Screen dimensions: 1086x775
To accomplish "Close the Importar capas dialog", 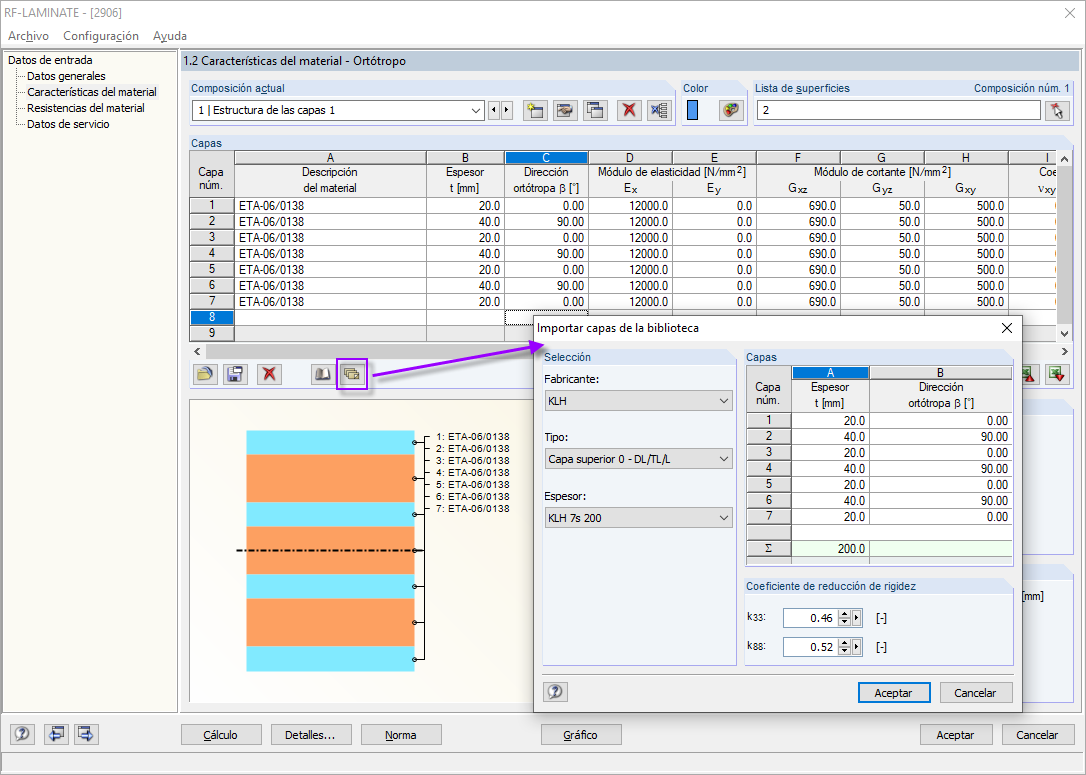I will click(x=1007, y=328).
